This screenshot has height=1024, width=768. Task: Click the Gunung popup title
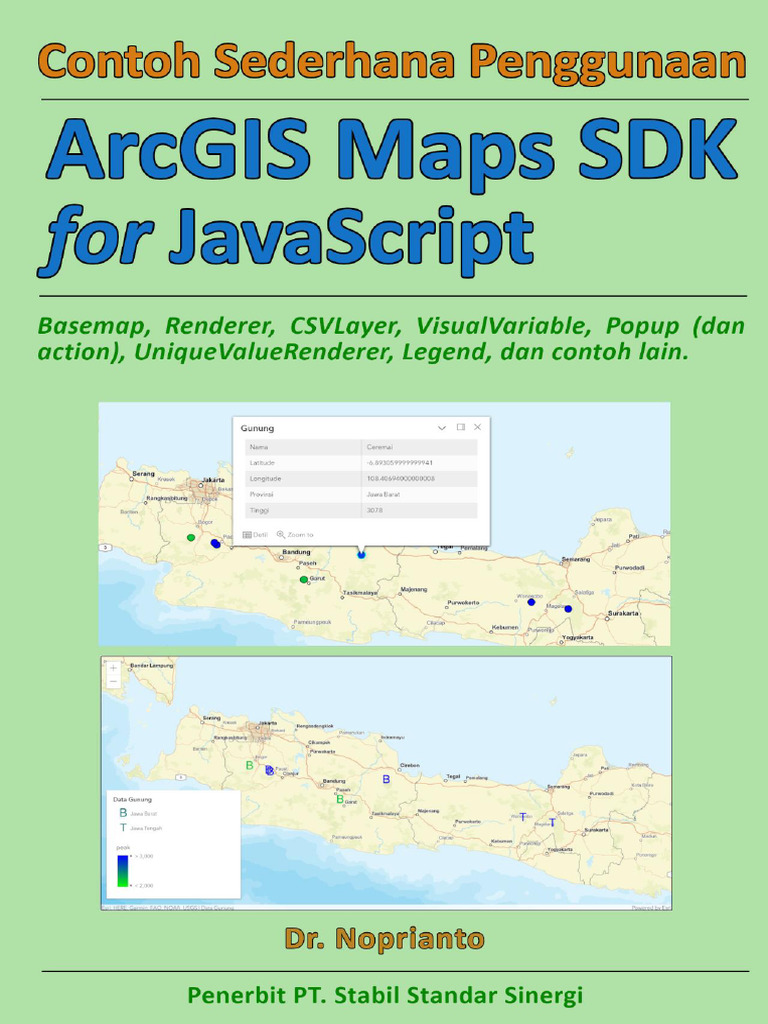[257, 428]
